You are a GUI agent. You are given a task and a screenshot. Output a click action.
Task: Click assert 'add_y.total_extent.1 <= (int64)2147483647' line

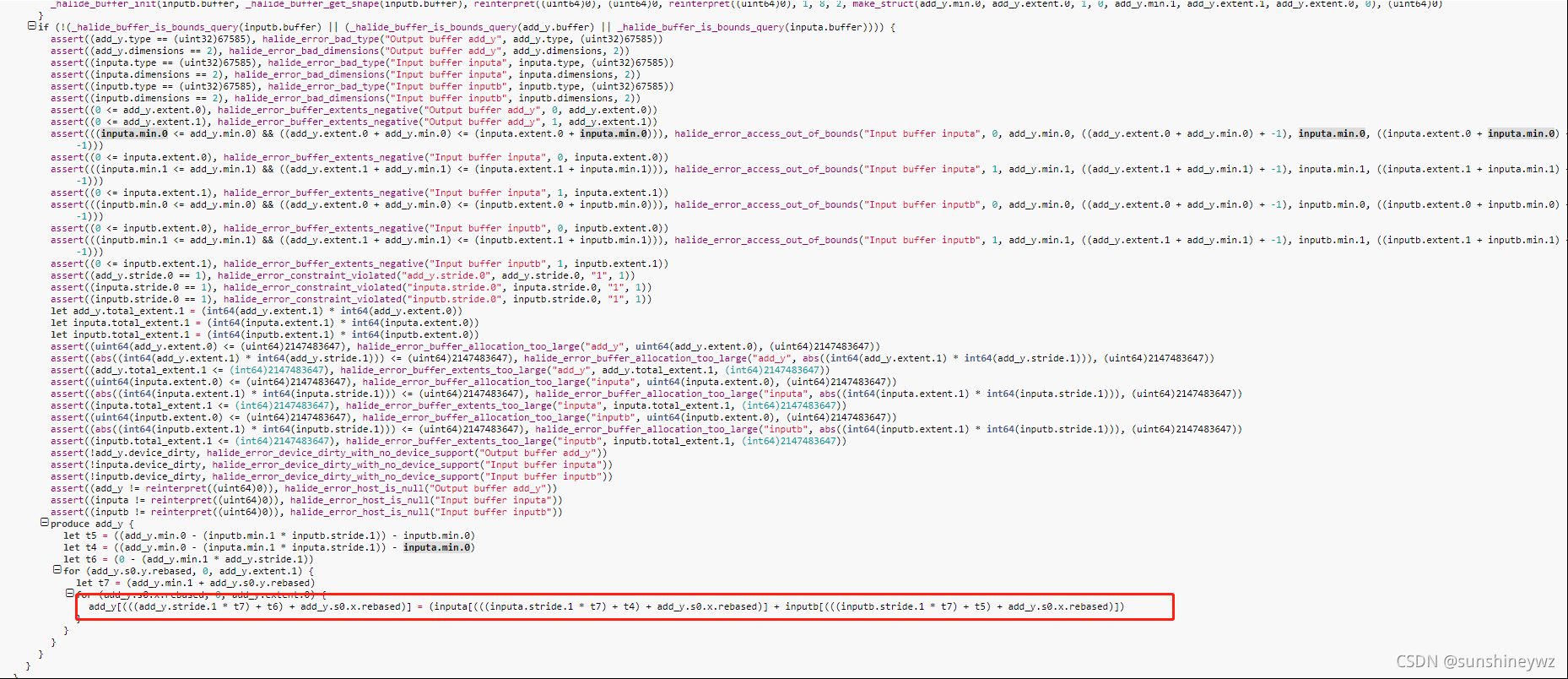(x=441, y=370)
